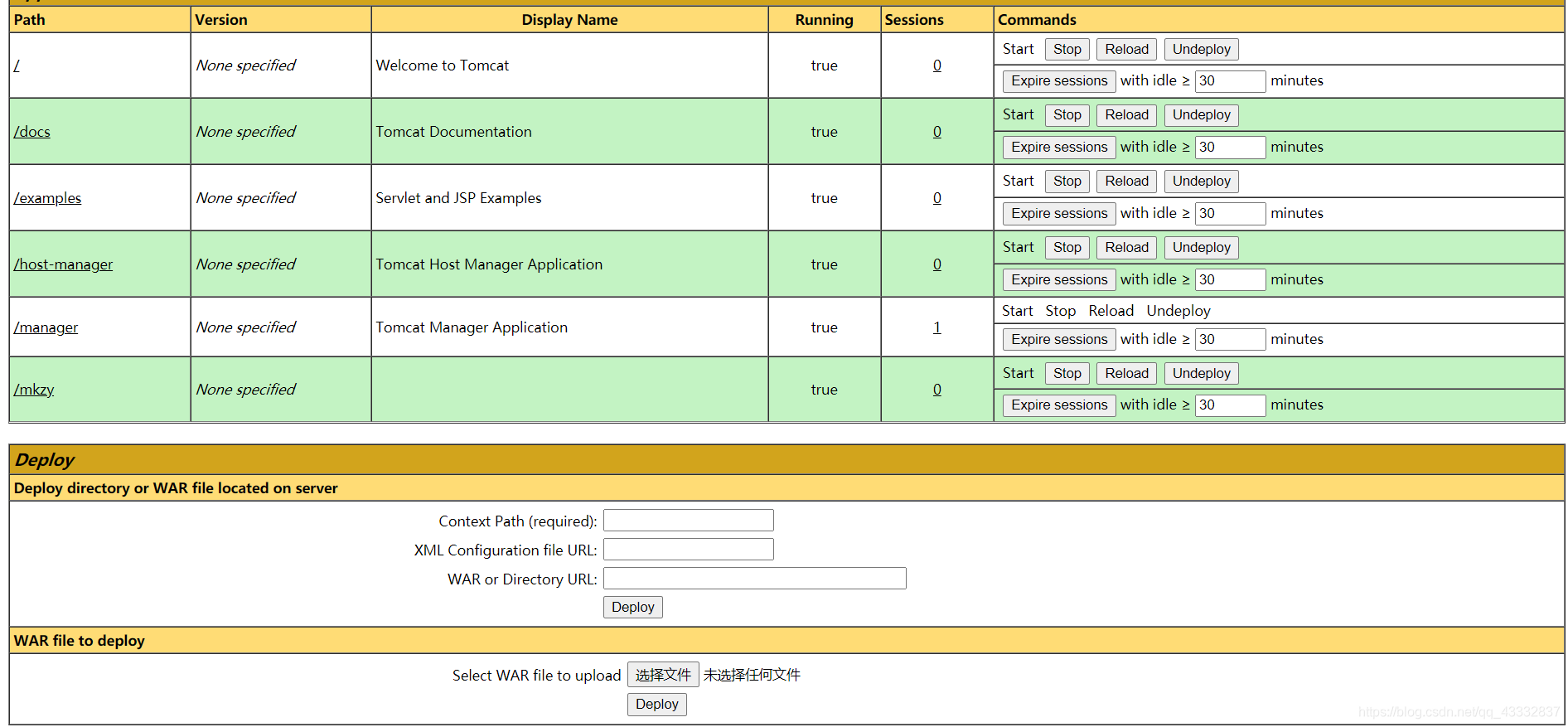Edit idle minutes for the /examples row
This screenshot has width=1568, height=727.
click(1230, 214)
